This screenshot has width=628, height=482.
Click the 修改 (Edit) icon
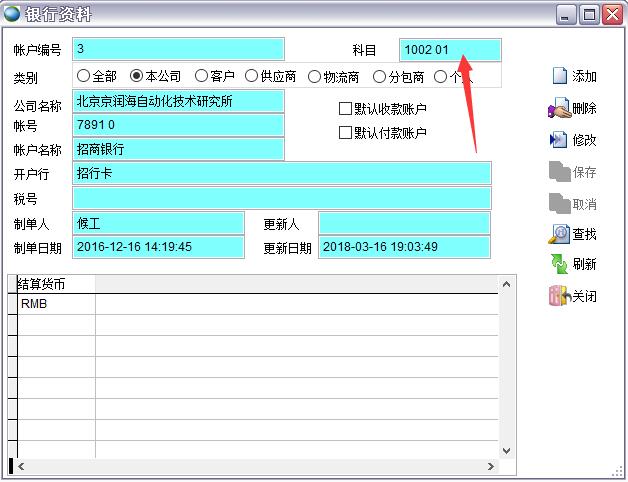(559, 140)
